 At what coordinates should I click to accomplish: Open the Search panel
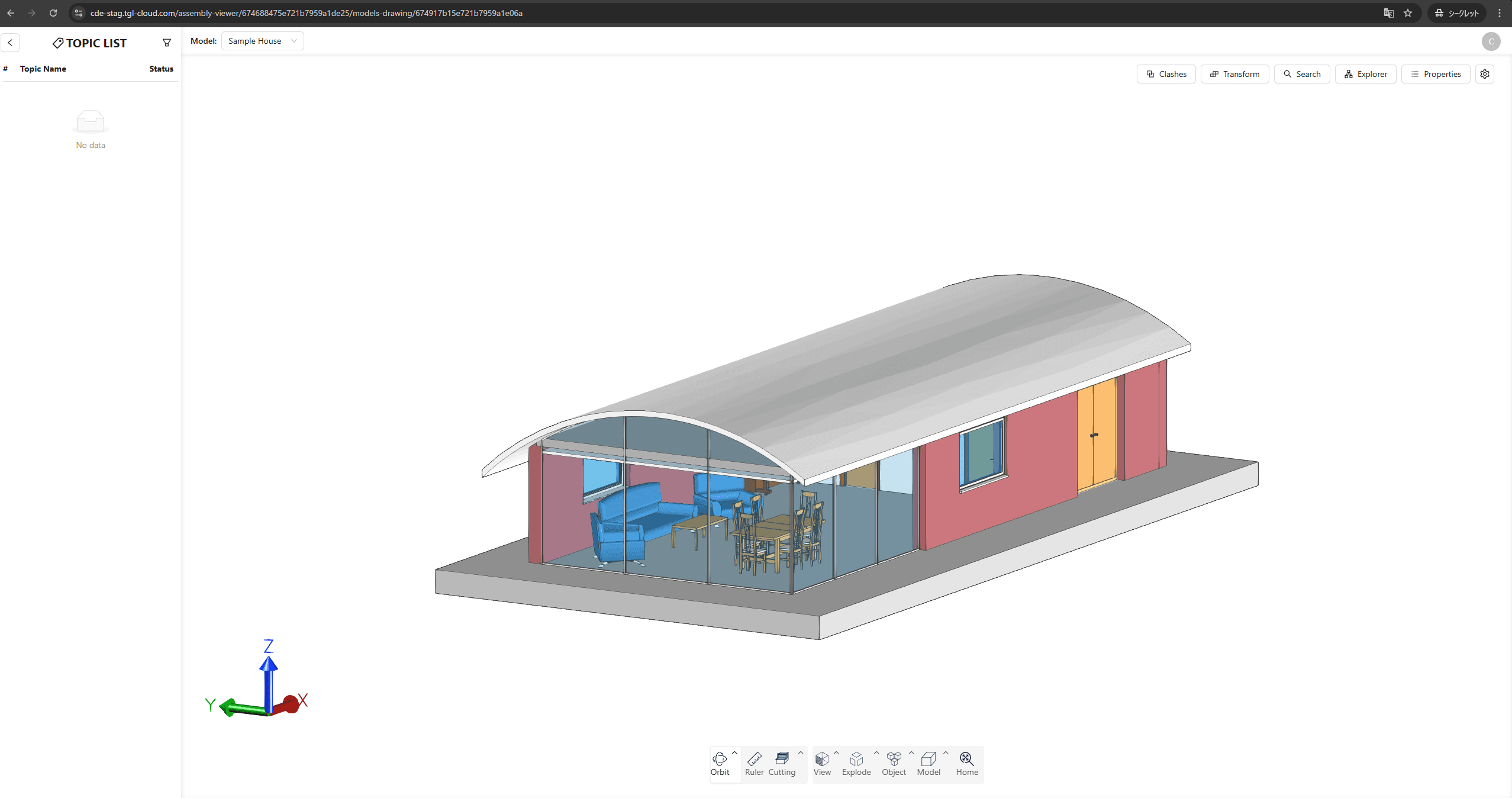tap(1302, 74)
